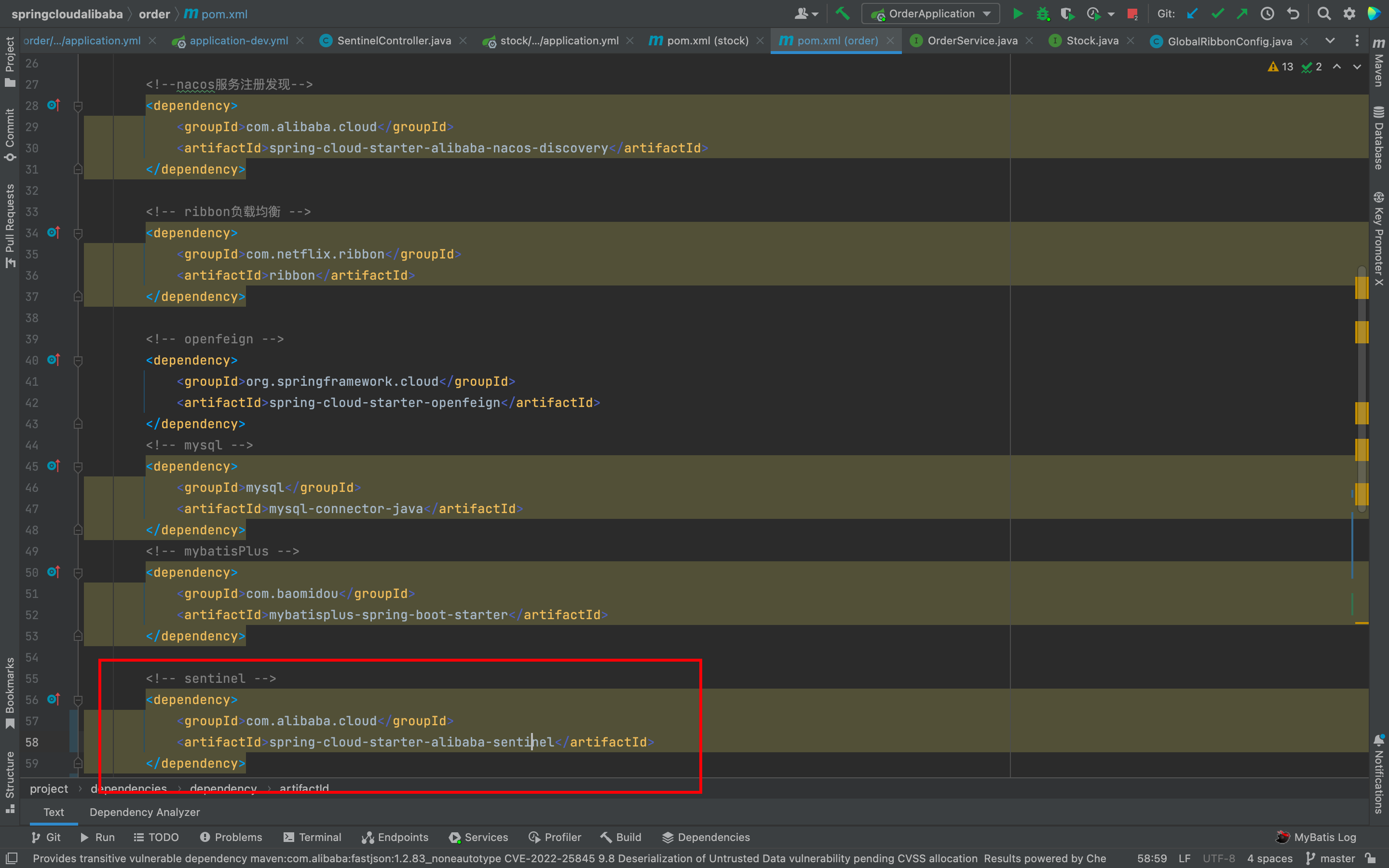This screenshot has height=868, width=1389.
Task: Open the hidden editor tabs chevron
Action: tap(1331, 41)
